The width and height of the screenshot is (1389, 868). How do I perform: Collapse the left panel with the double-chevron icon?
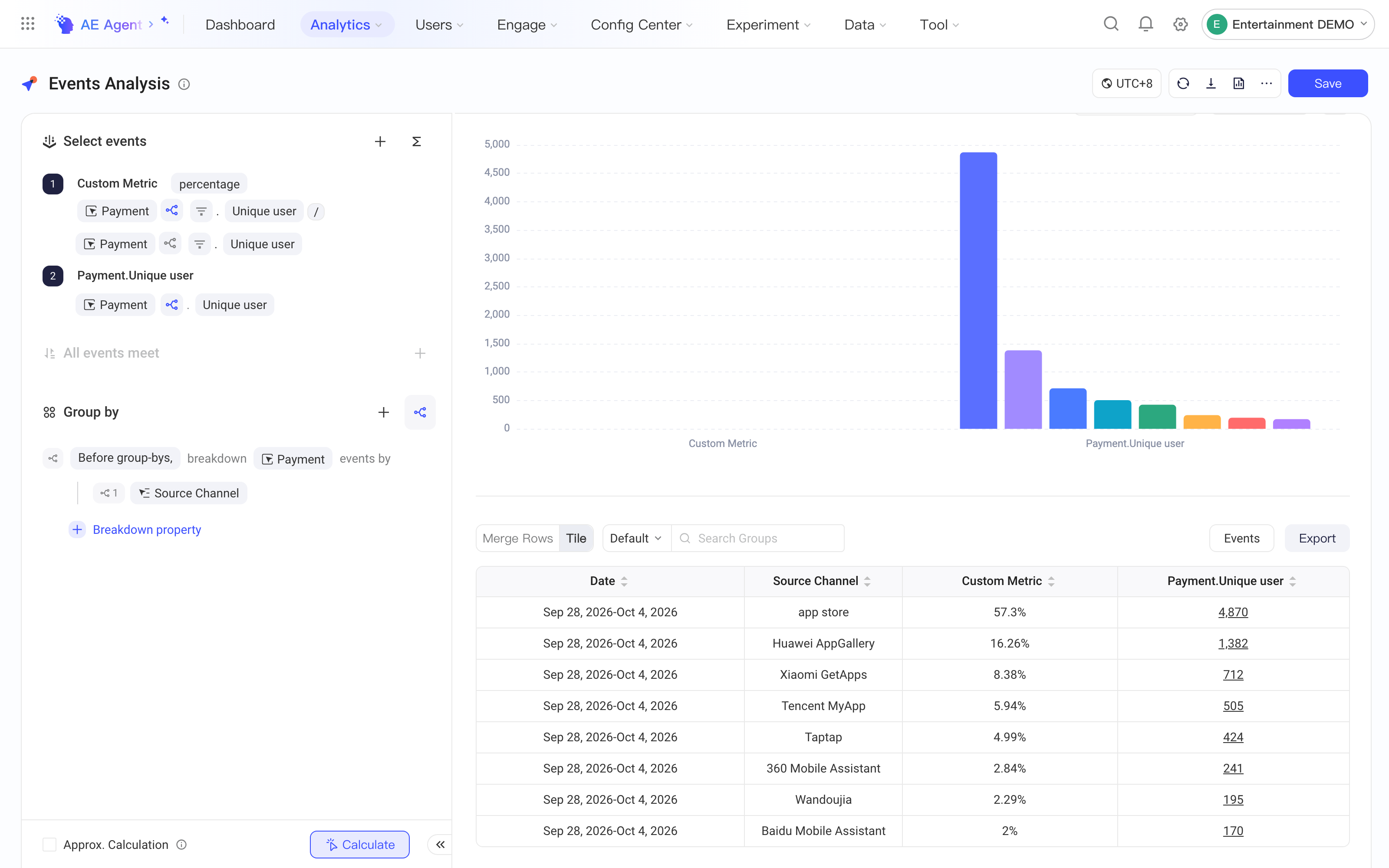(440, 845)
